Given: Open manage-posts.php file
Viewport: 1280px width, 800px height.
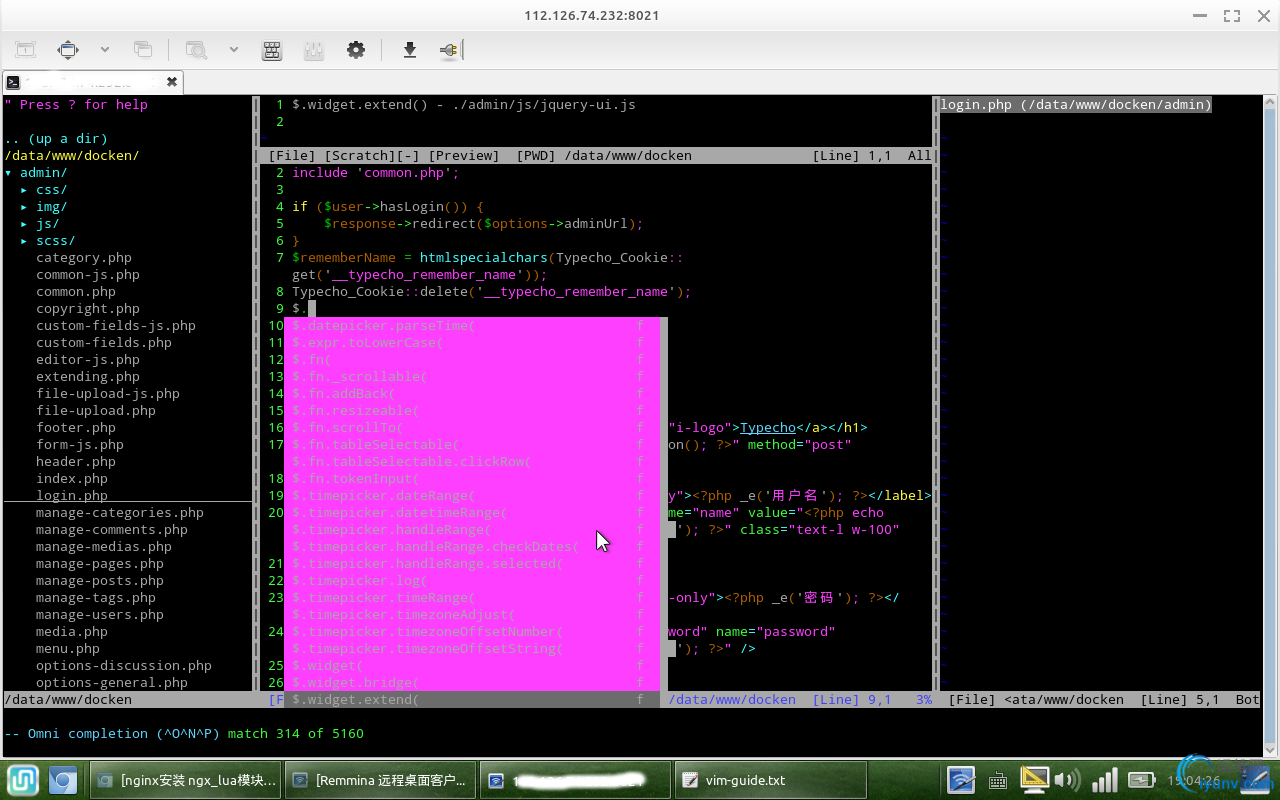Looking at the screenshot, I should coord(100,581).
